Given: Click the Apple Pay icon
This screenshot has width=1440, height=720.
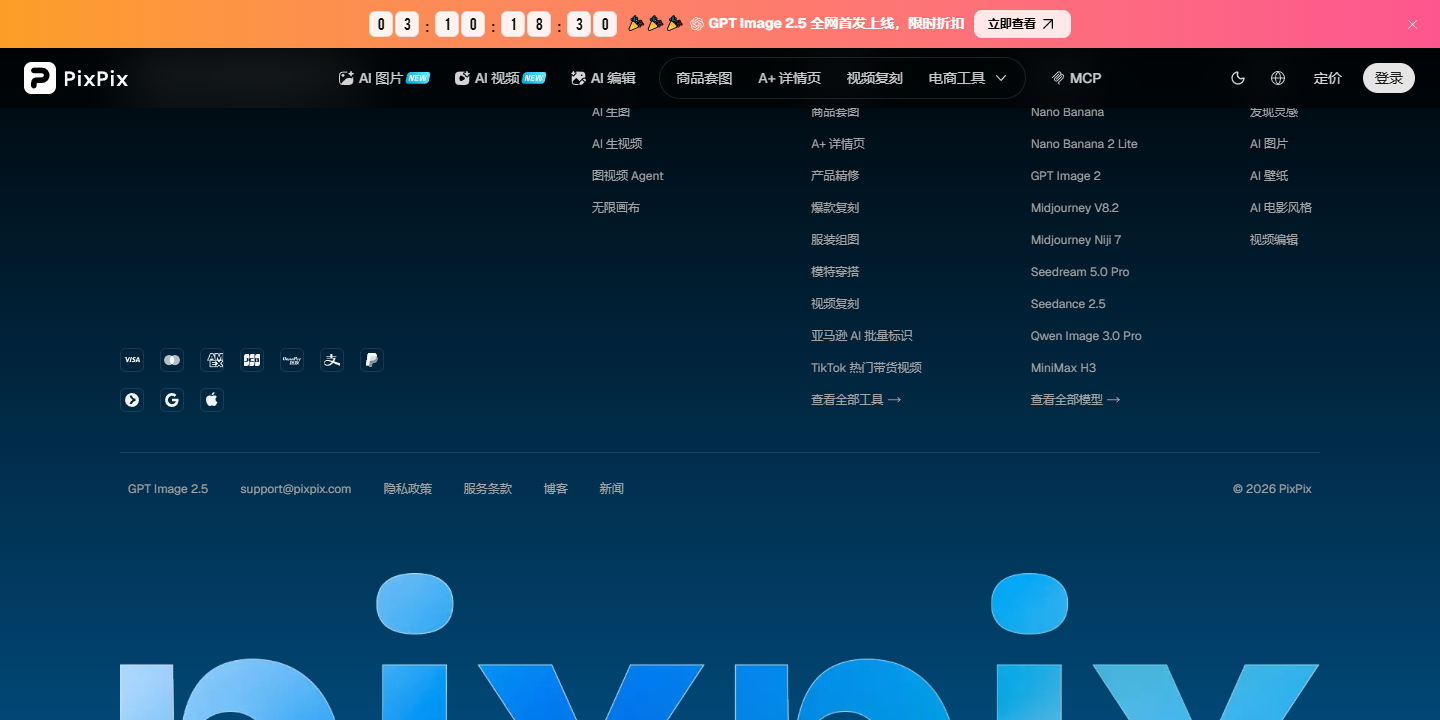Looking at the screenshot, I should coord(212,400).
